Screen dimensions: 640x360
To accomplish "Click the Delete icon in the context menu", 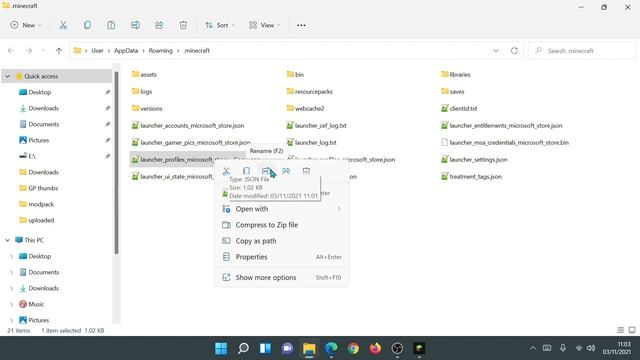I will (306, 171).
